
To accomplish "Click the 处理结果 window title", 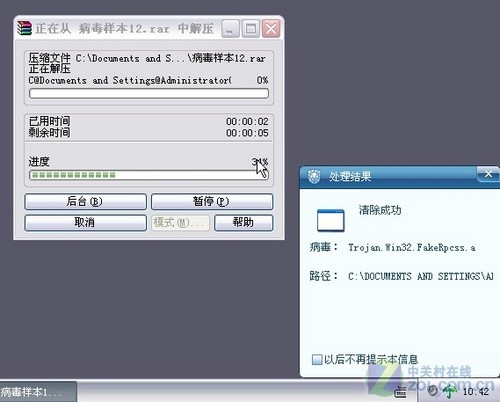I will [x=350, y=176].
